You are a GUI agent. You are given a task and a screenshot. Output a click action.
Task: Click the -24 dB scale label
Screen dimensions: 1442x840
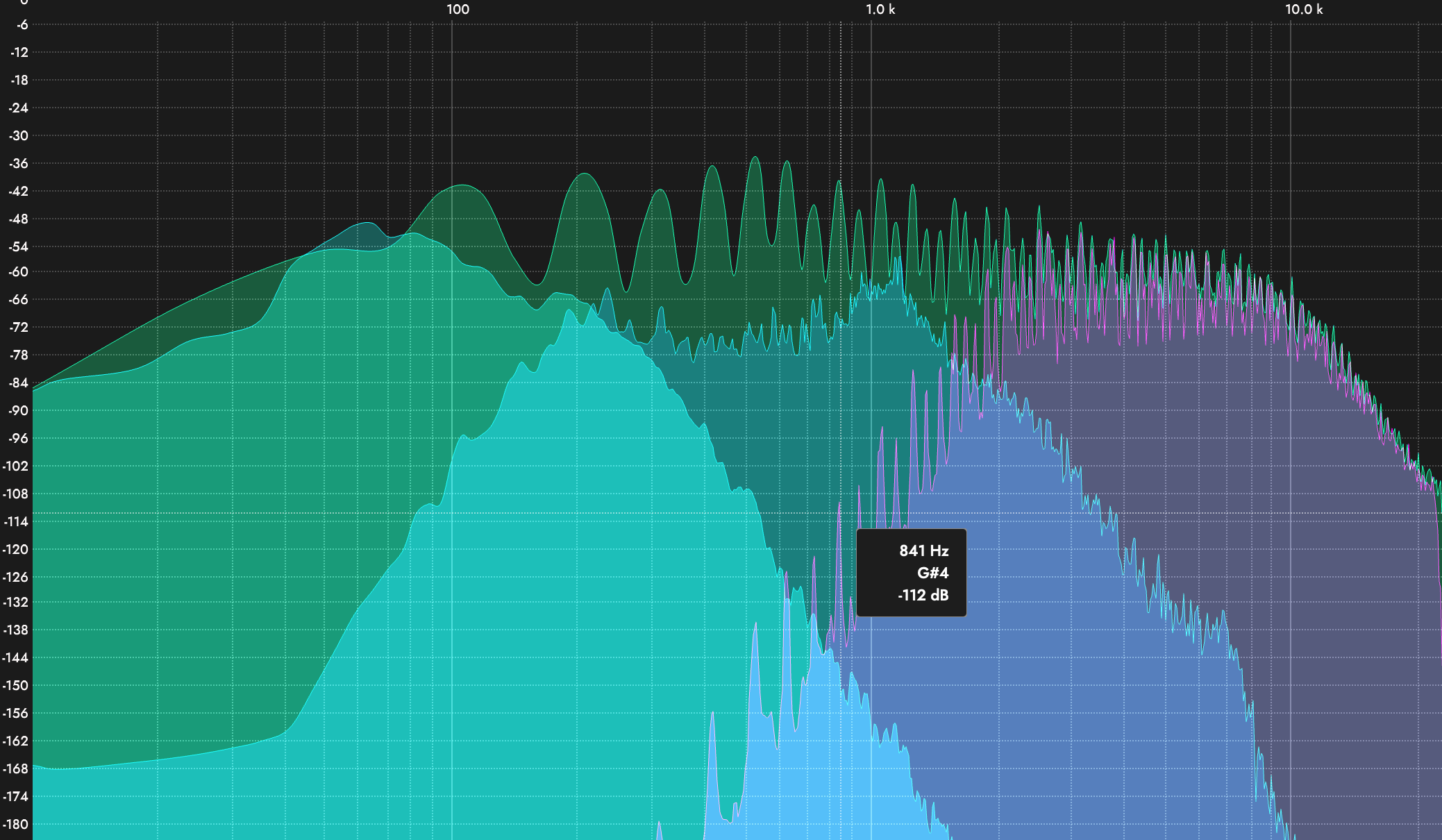click(x=19, y=108)
